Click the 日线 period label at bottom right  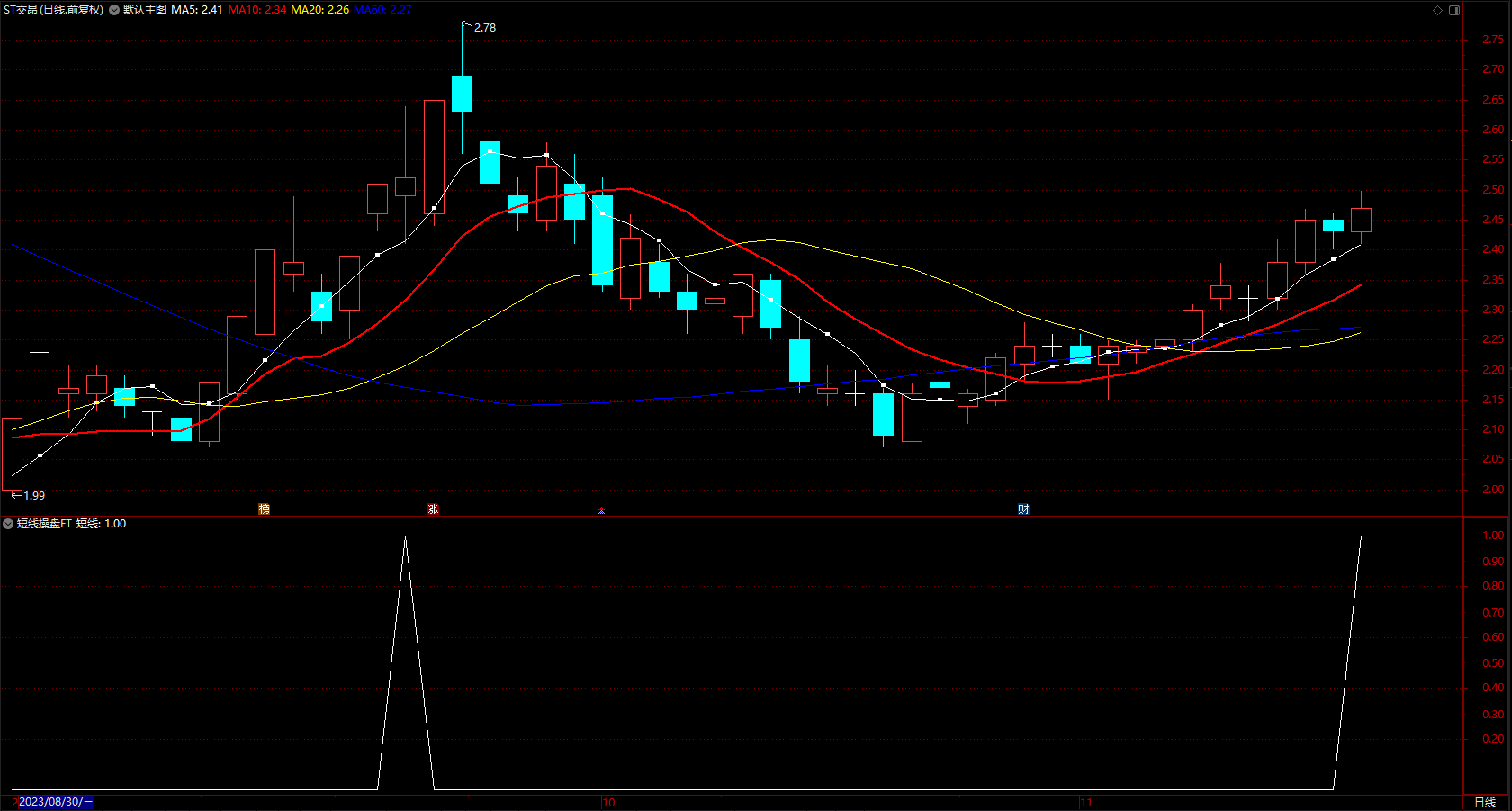pyautogui.click(x=1485, y=802)
